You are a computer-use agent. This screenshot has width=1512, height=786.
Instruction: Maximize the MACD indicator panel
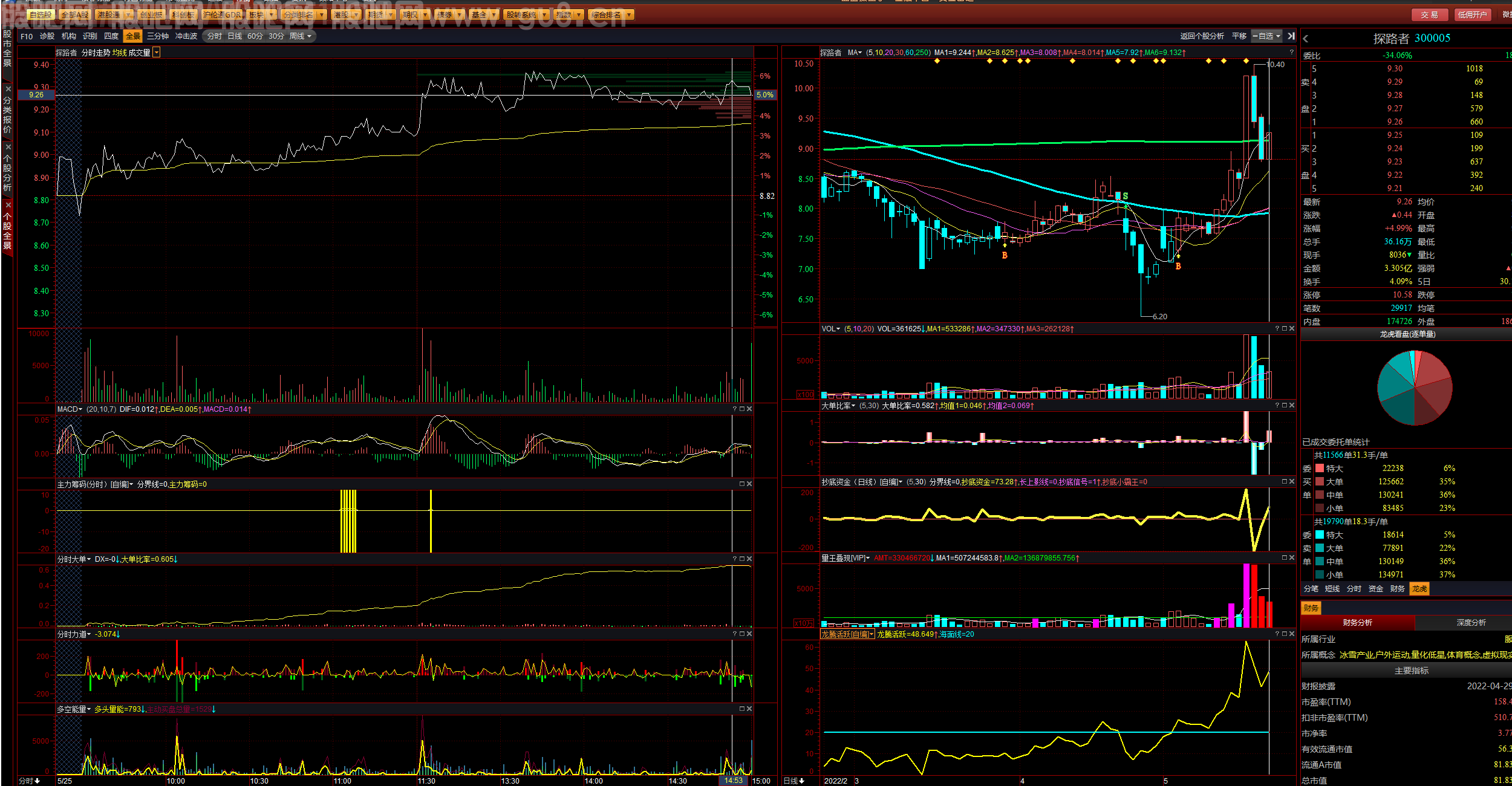click(x=742, y=409)
